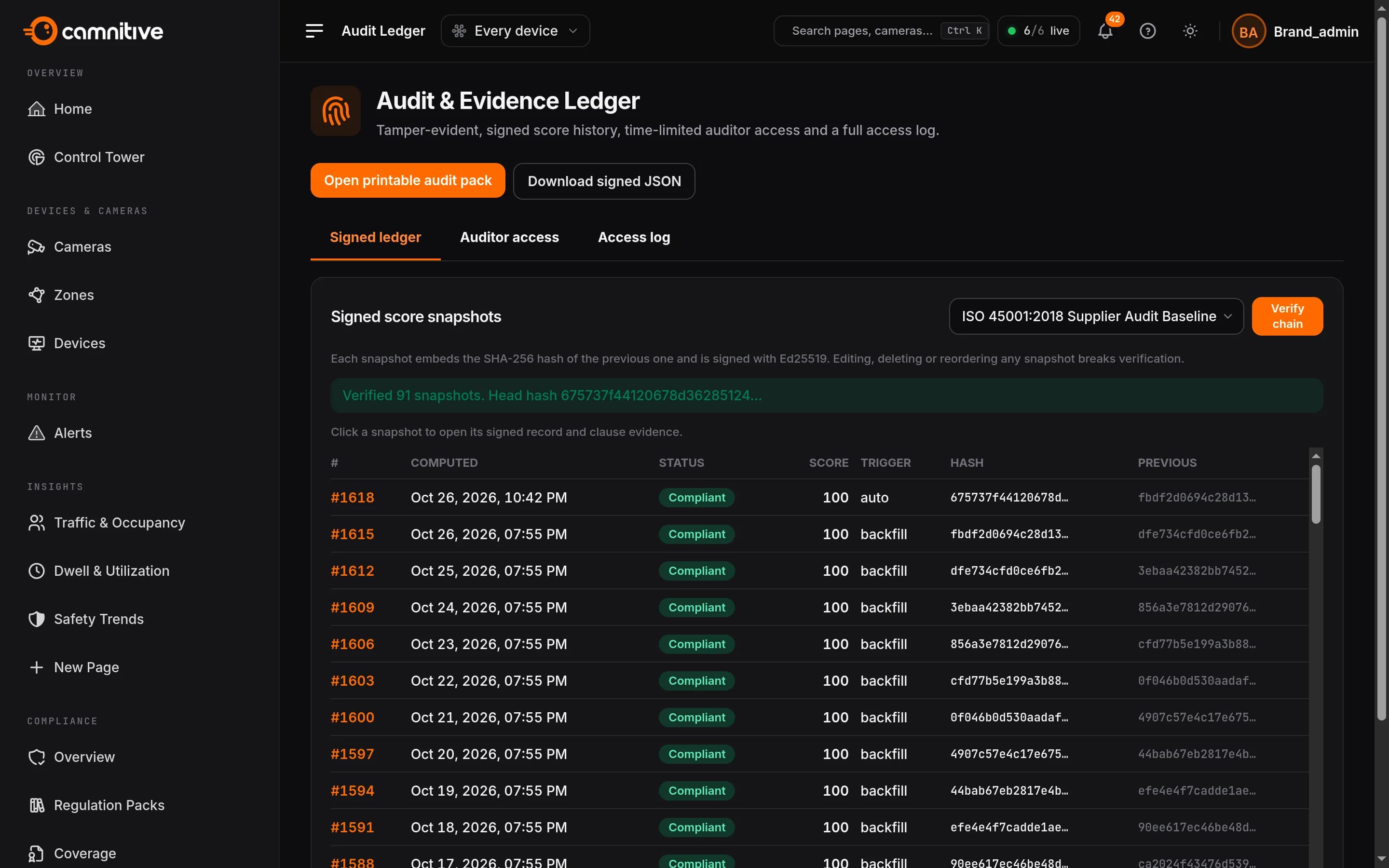Click Download signed JSON

(x=604, y=181)
